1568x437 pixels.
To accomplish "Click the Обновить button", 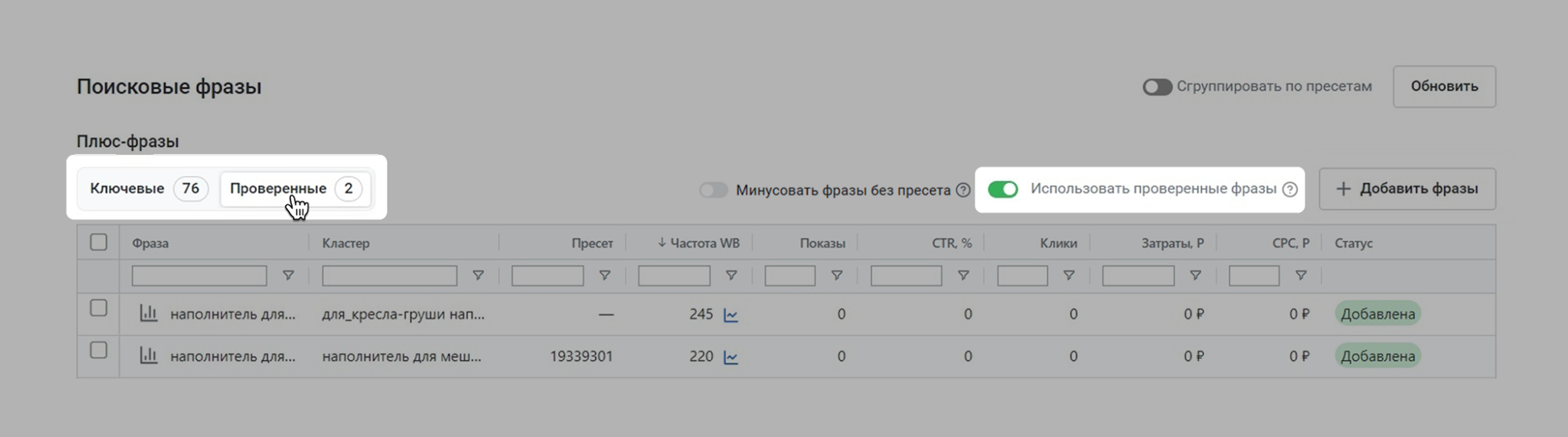I will (x=1444, y=87).
